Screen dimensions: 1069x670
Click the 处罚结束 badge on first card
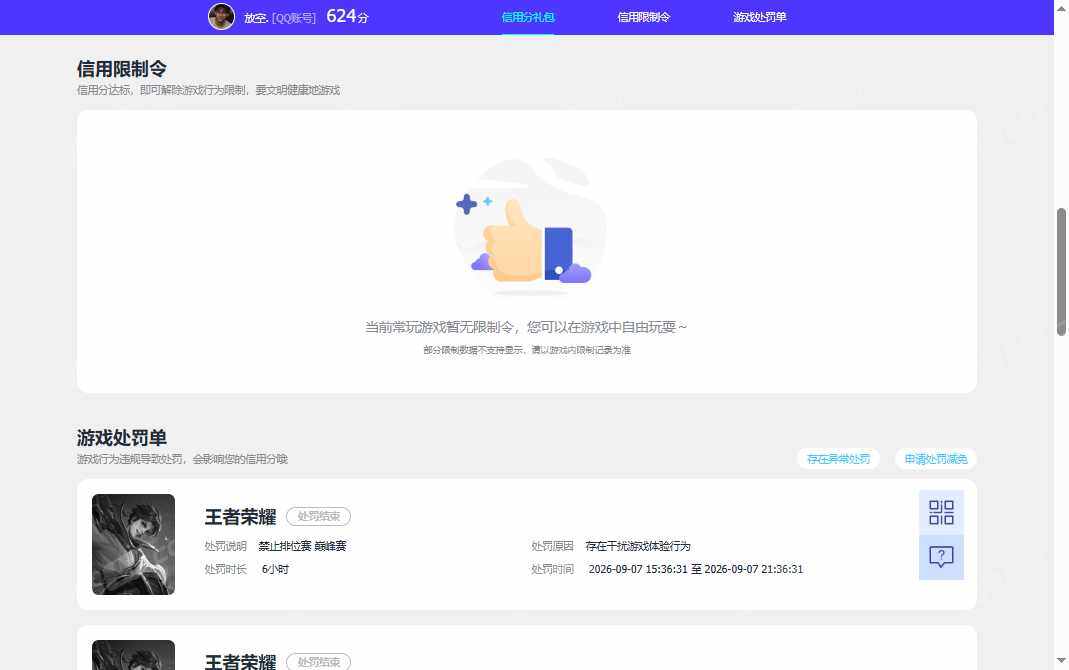[x=318, y=516]
